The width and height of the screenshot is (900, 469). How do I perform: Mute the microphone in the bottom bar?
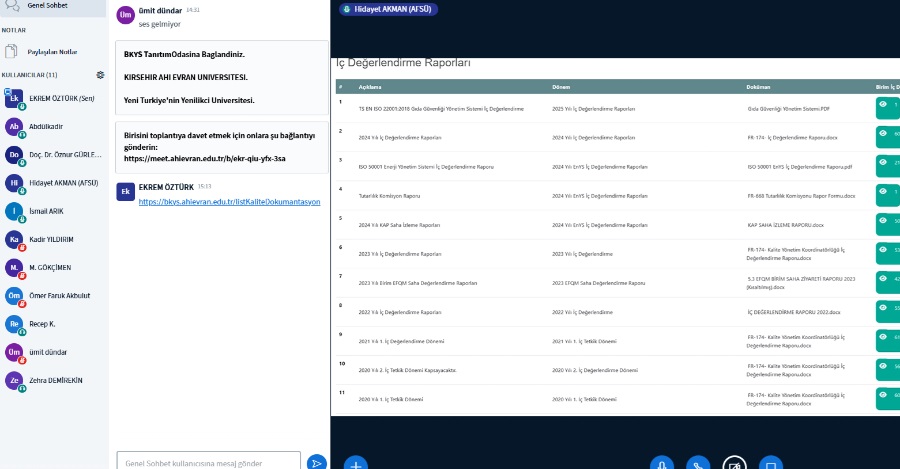[x=662, y=464]
